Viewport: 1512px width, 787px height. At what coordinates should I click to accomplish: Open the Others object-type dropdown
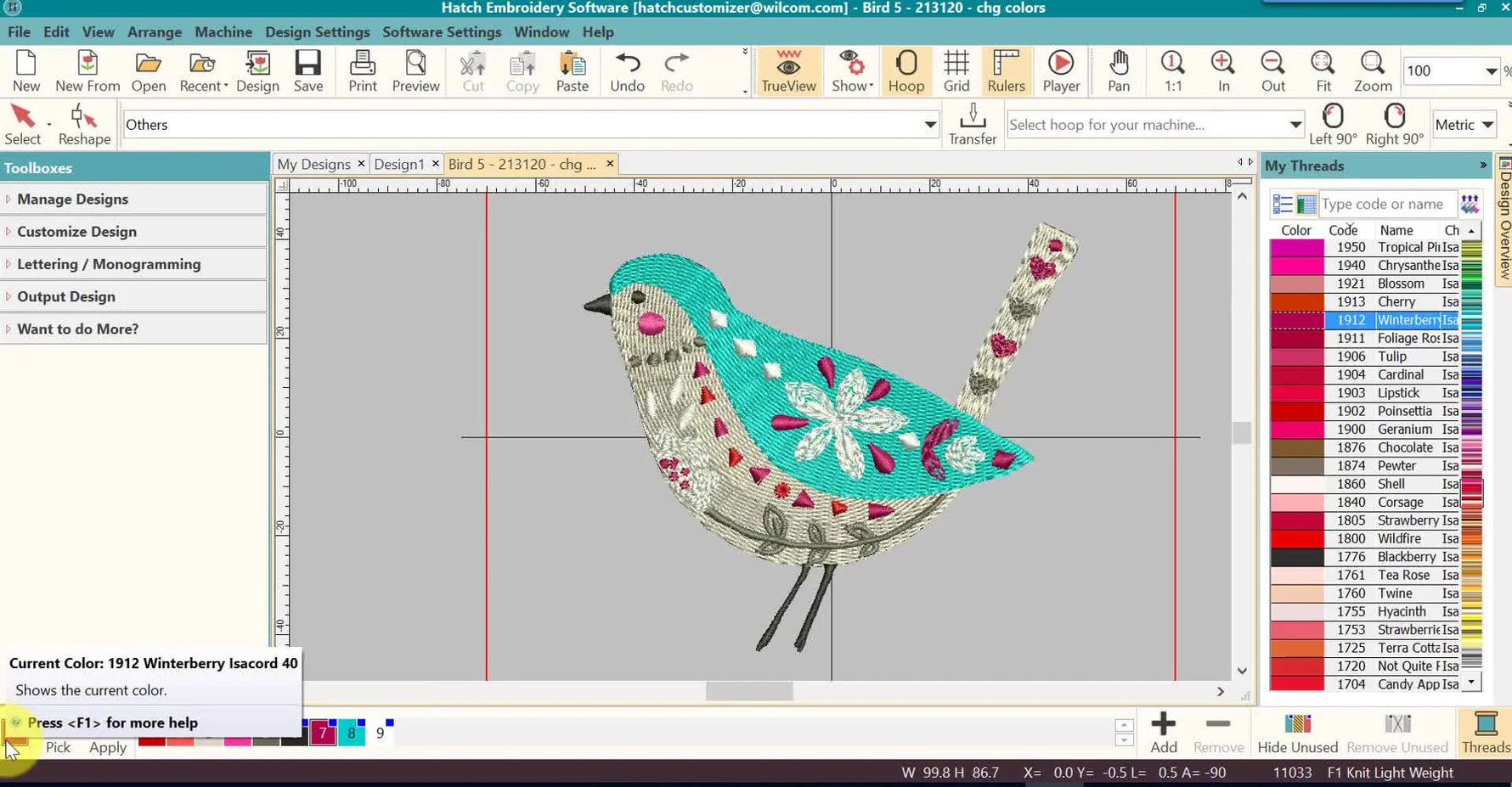pyautogui.click(x=930, y=125)
